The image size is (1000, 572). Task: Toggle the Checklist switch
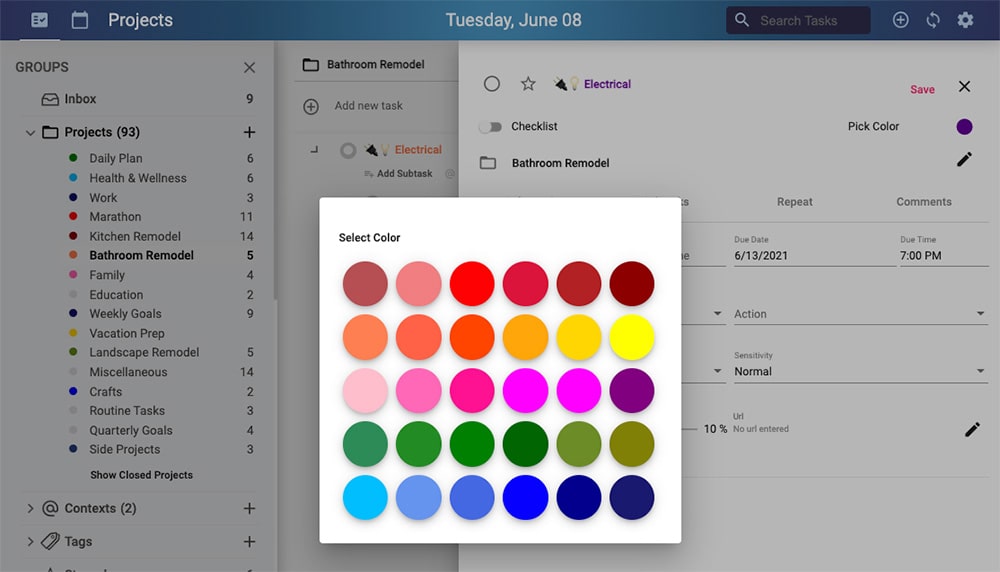coord(490,127)
